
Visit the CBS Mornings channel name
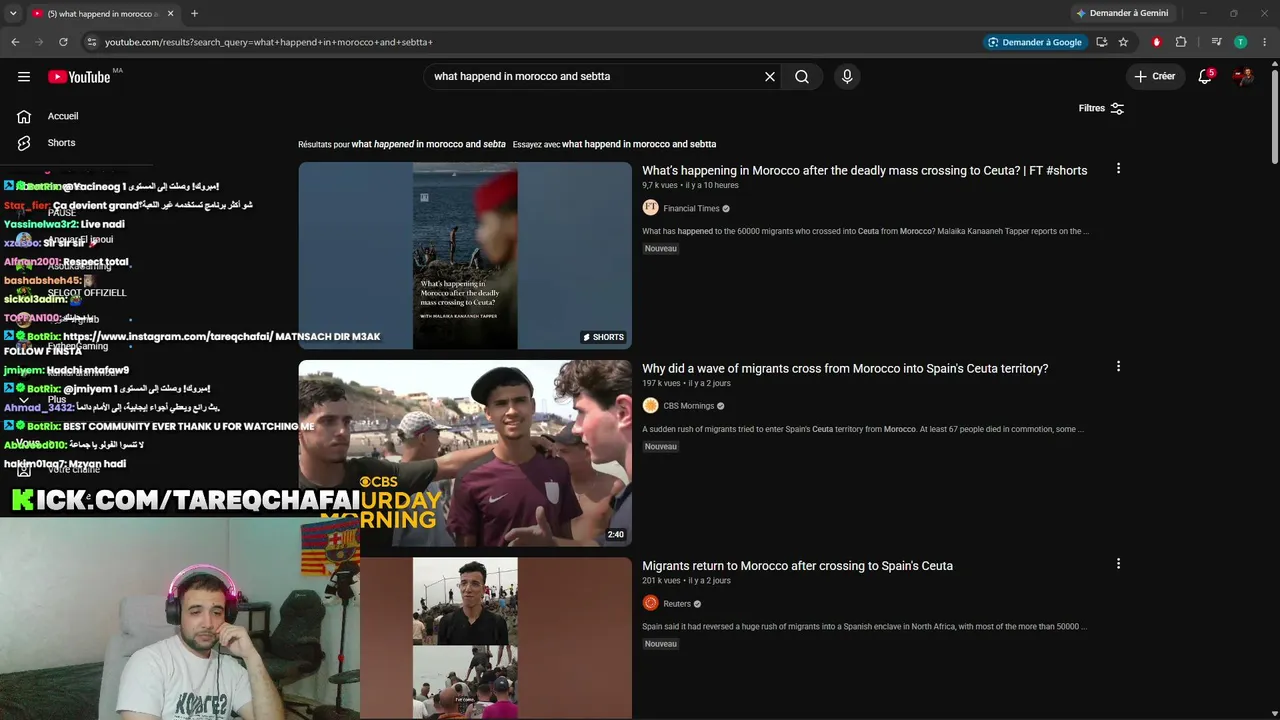coord(688,406)
